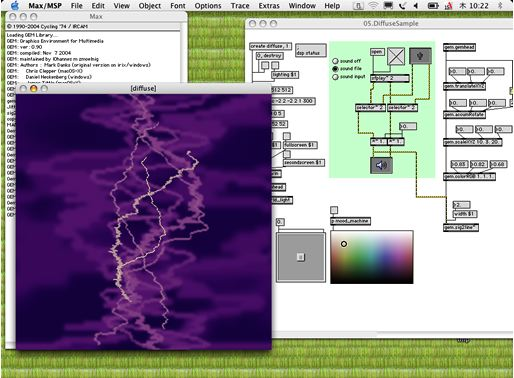The height and width of the screenshot is (378, 514).
Task: Click the 'dsp status' message box
Action: 310,50
